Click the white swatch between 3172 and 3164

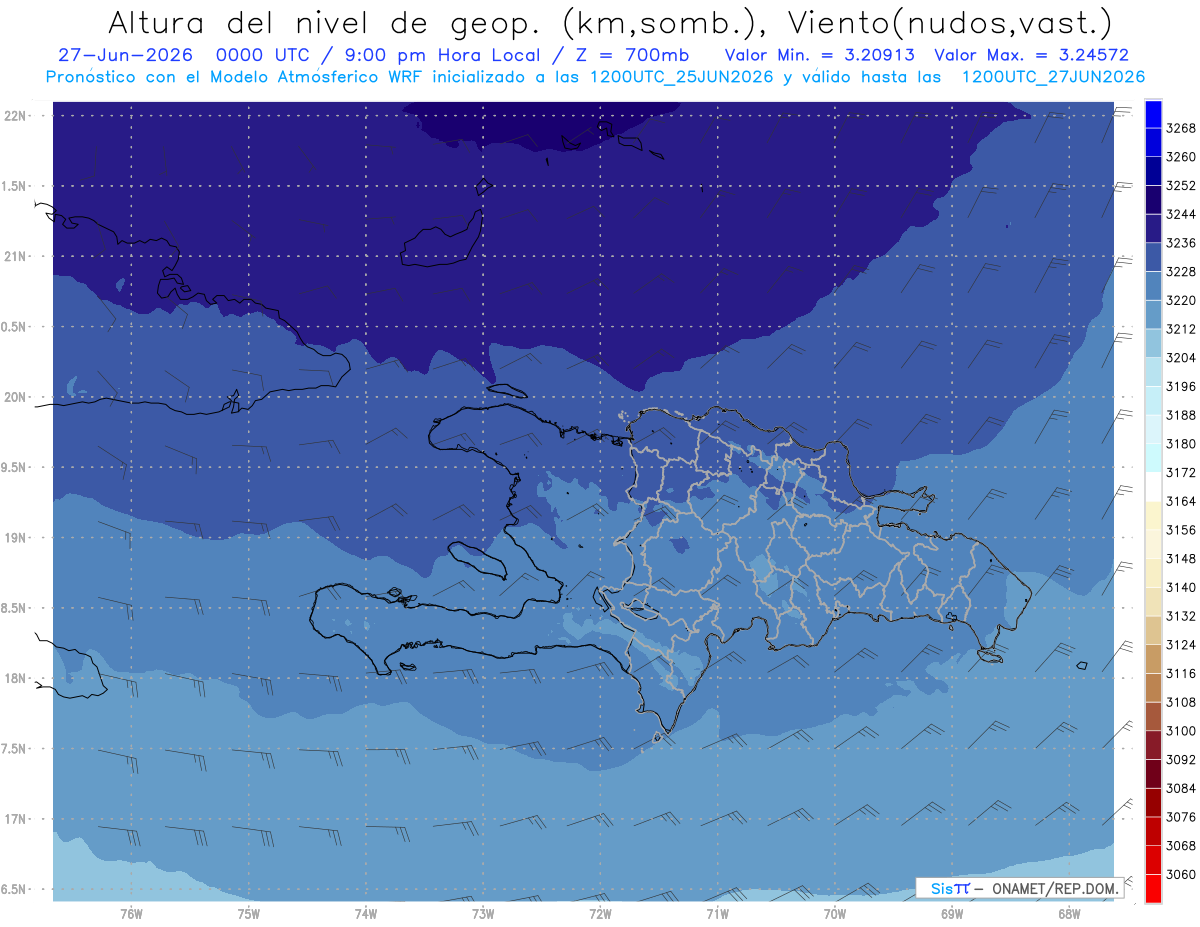(1153, 486)
